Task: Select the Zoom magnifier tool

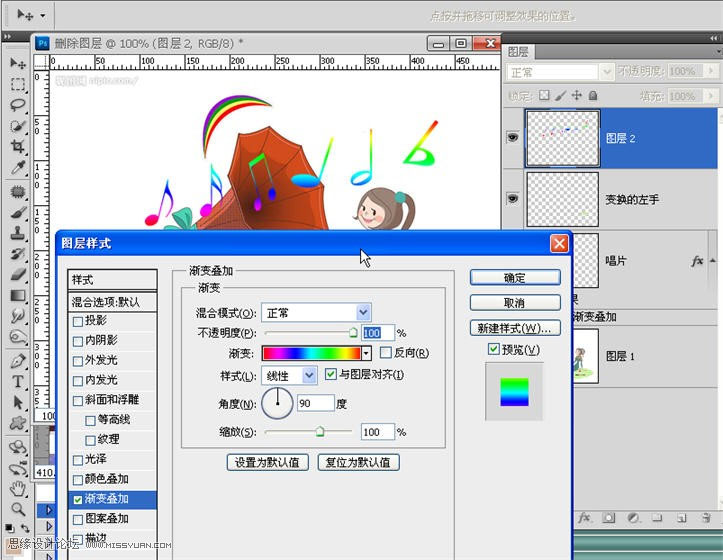Action: click(18, 509)
